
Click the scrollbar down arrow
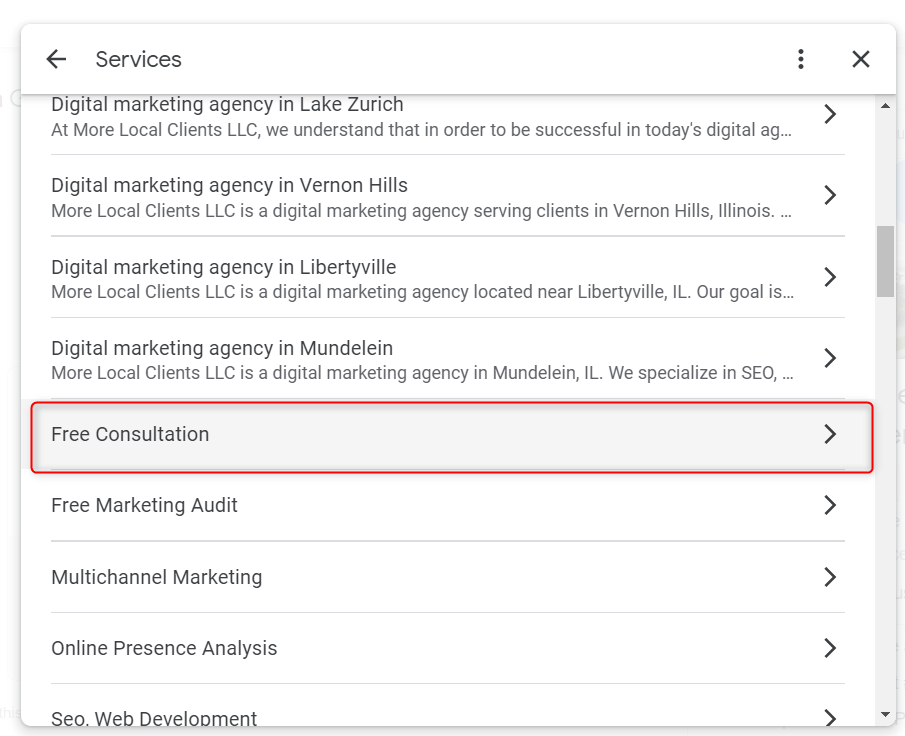click(885, 715)
